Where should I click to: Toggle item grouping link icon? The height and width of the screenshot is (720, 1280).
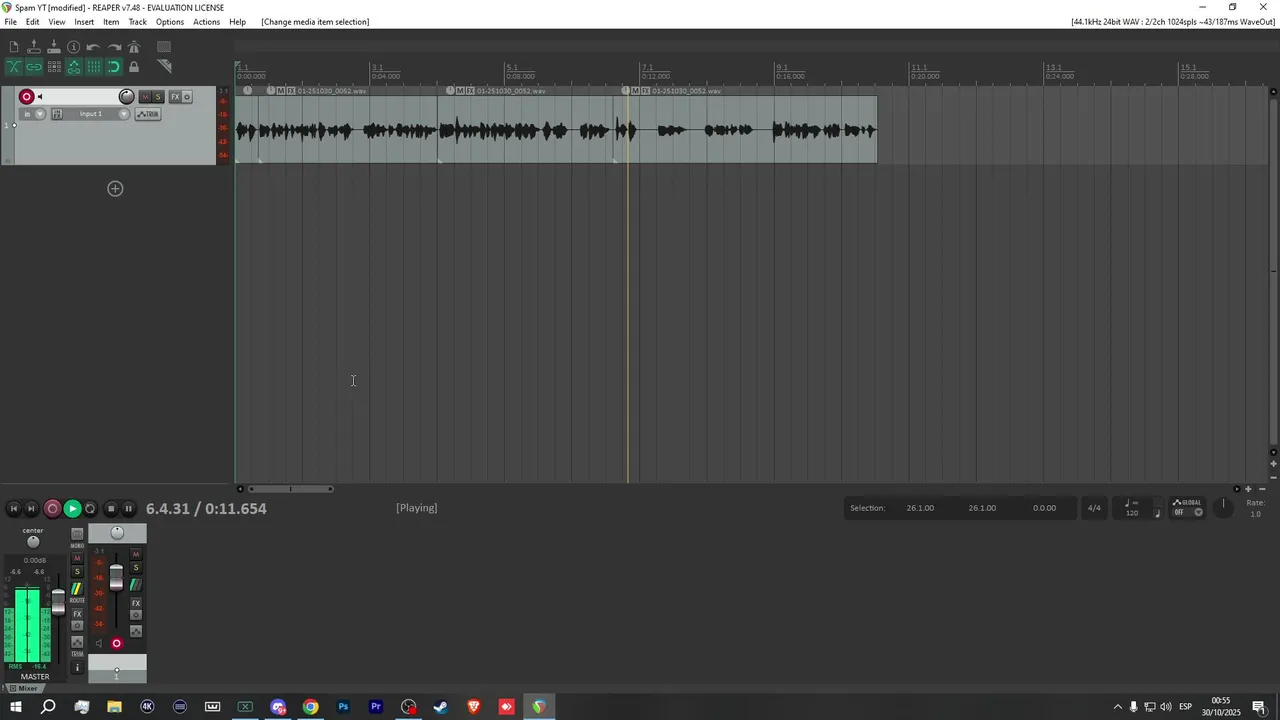(x=34, y=67)
